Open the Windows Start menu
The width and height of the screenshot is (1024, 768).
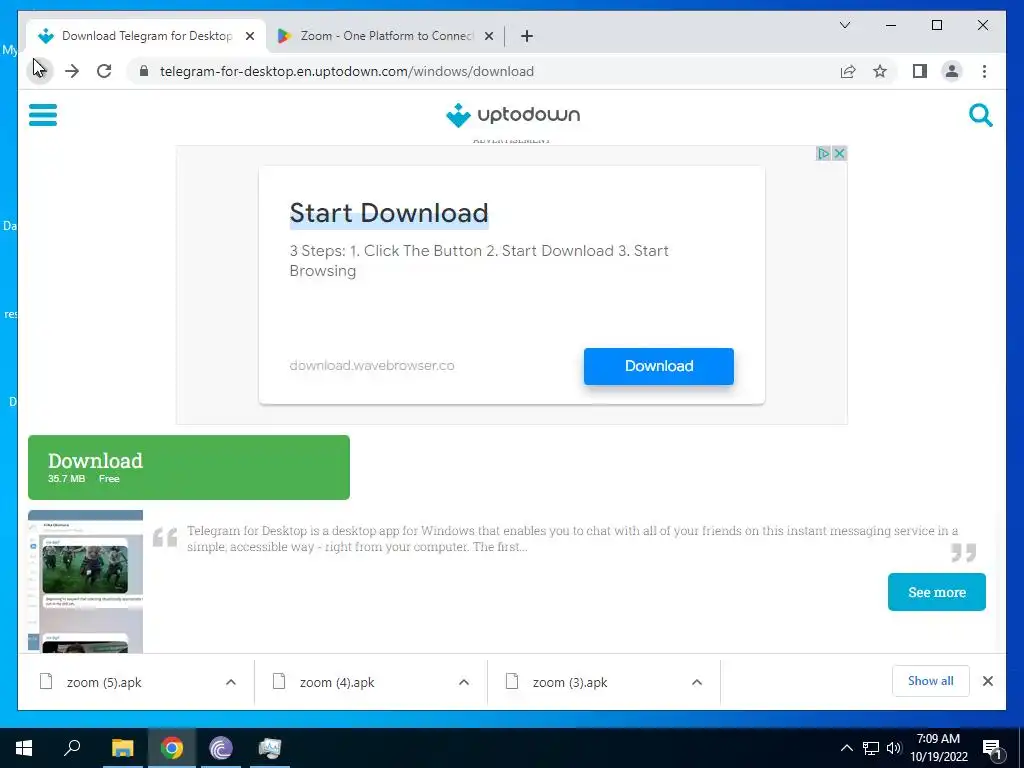click(x=24, y=748)
